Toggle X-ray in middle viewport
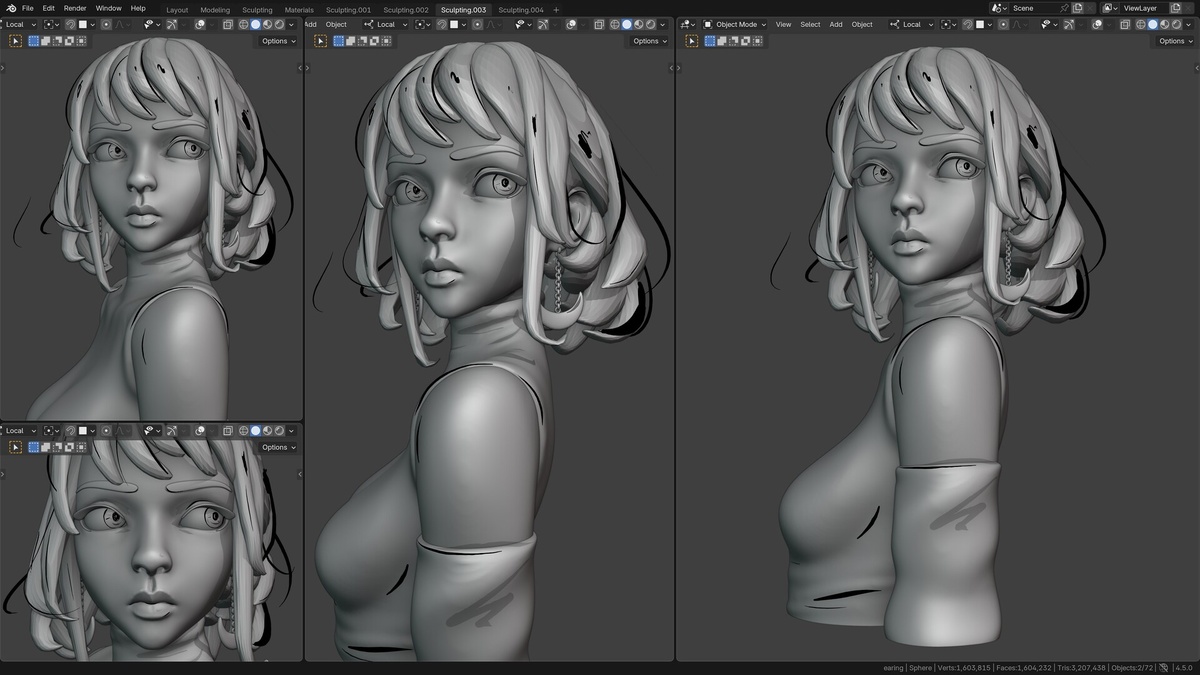1200x675 pixels. pyautogui.click(x=598, y=24)
